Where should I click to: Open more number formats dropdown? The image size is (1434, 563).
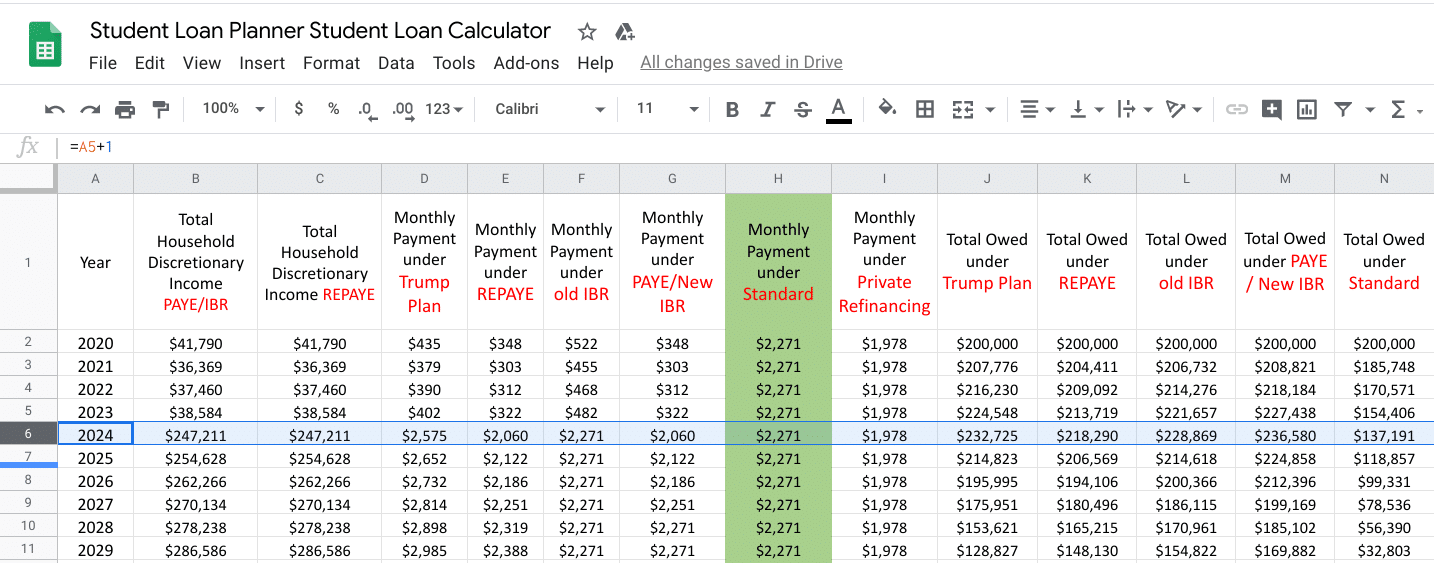point(444,109)
